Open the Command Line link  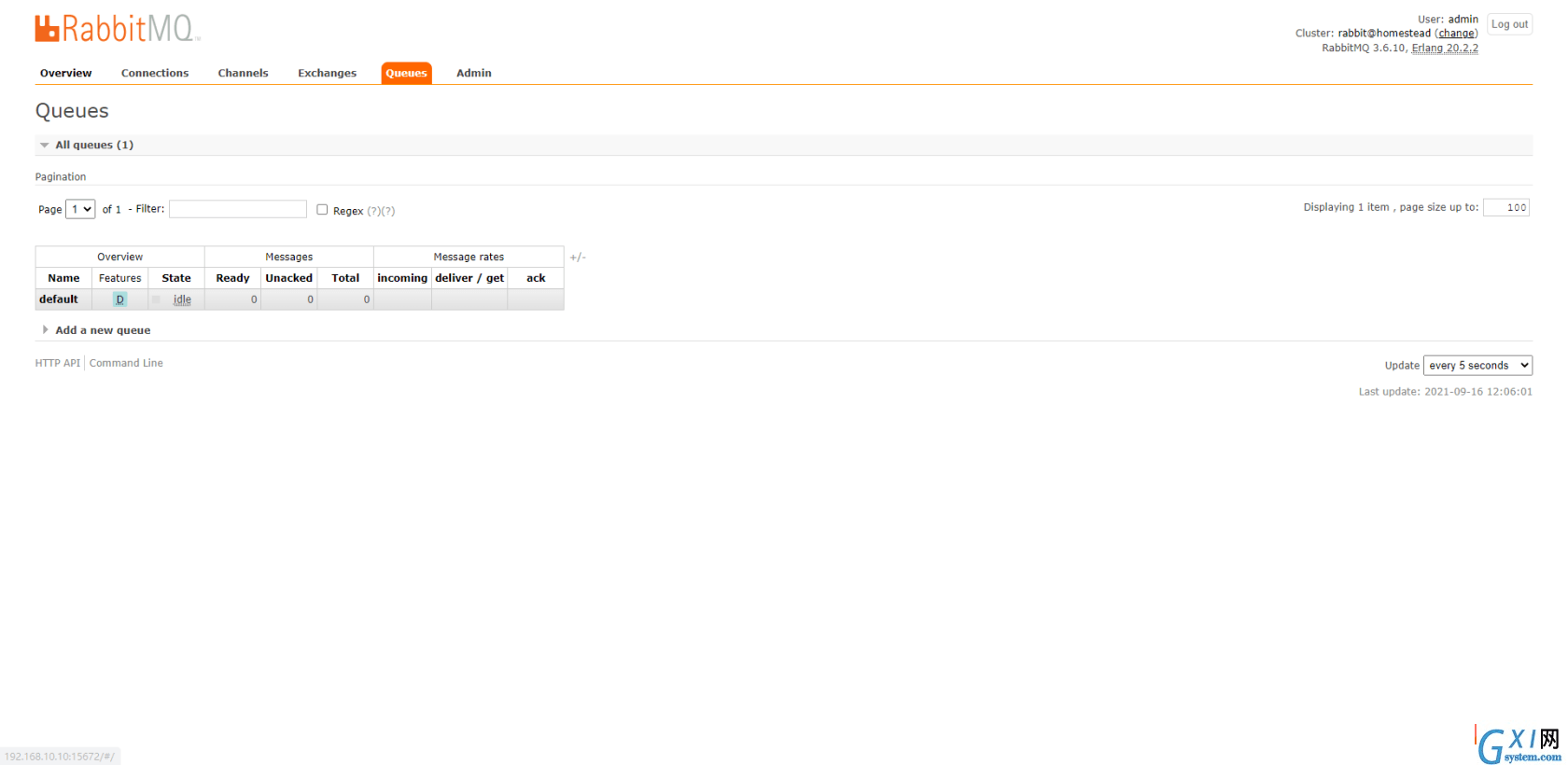tap(126, 363)
